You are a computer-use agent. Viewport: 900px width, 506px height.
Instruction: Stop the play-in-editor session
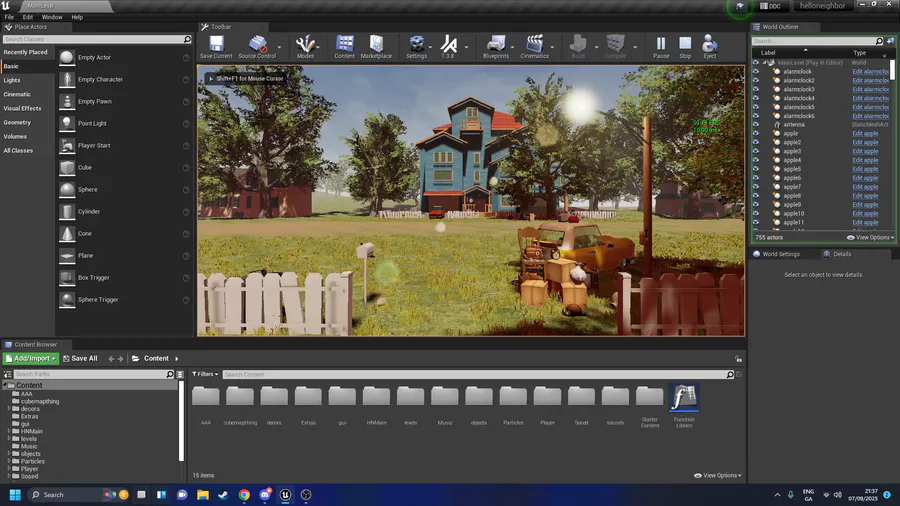pyautogui.click(x=685, y=46)
